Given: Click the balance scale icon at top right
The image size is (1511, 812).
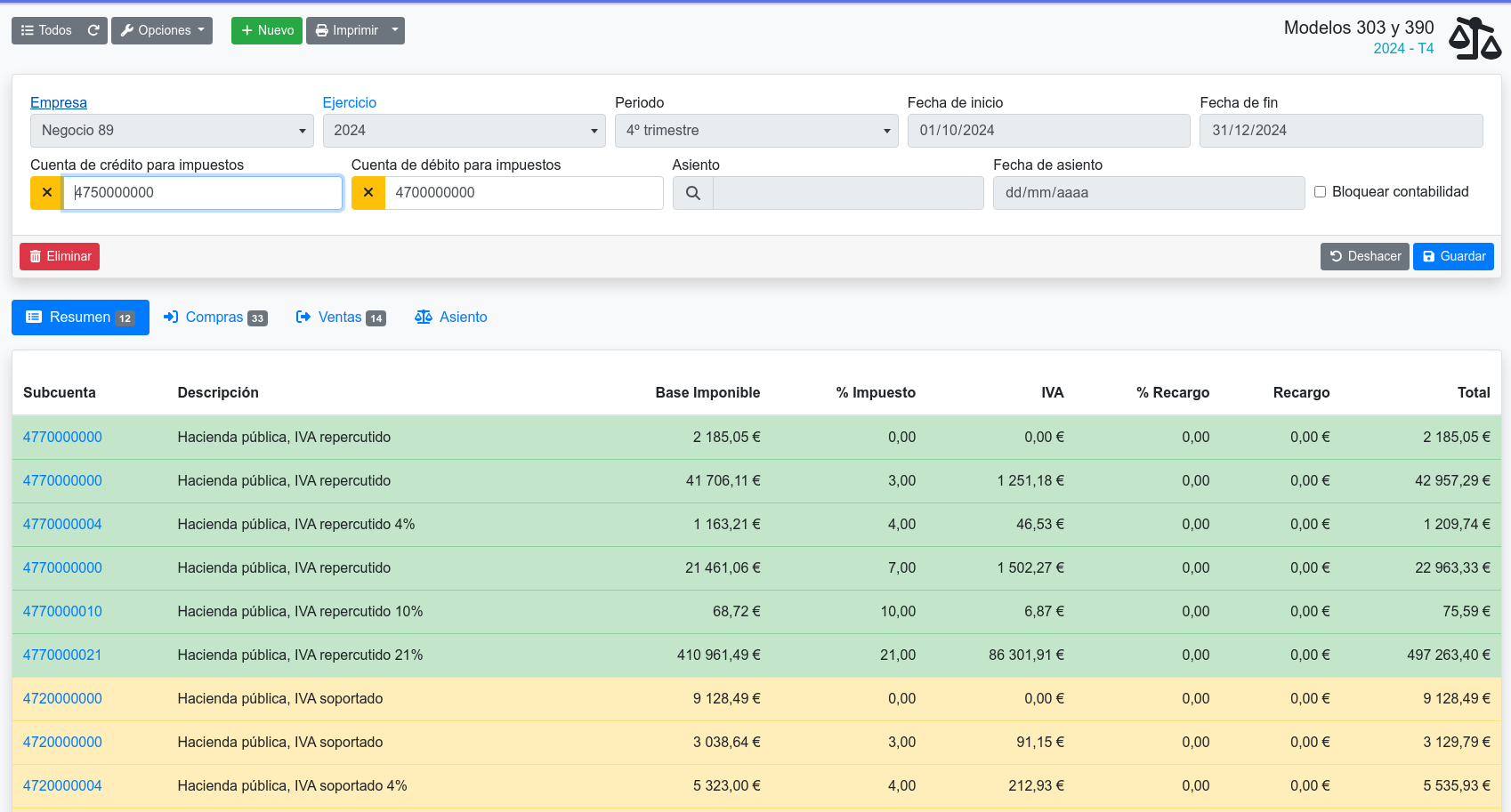Looking at the screenshot, I should (1474, 38).
